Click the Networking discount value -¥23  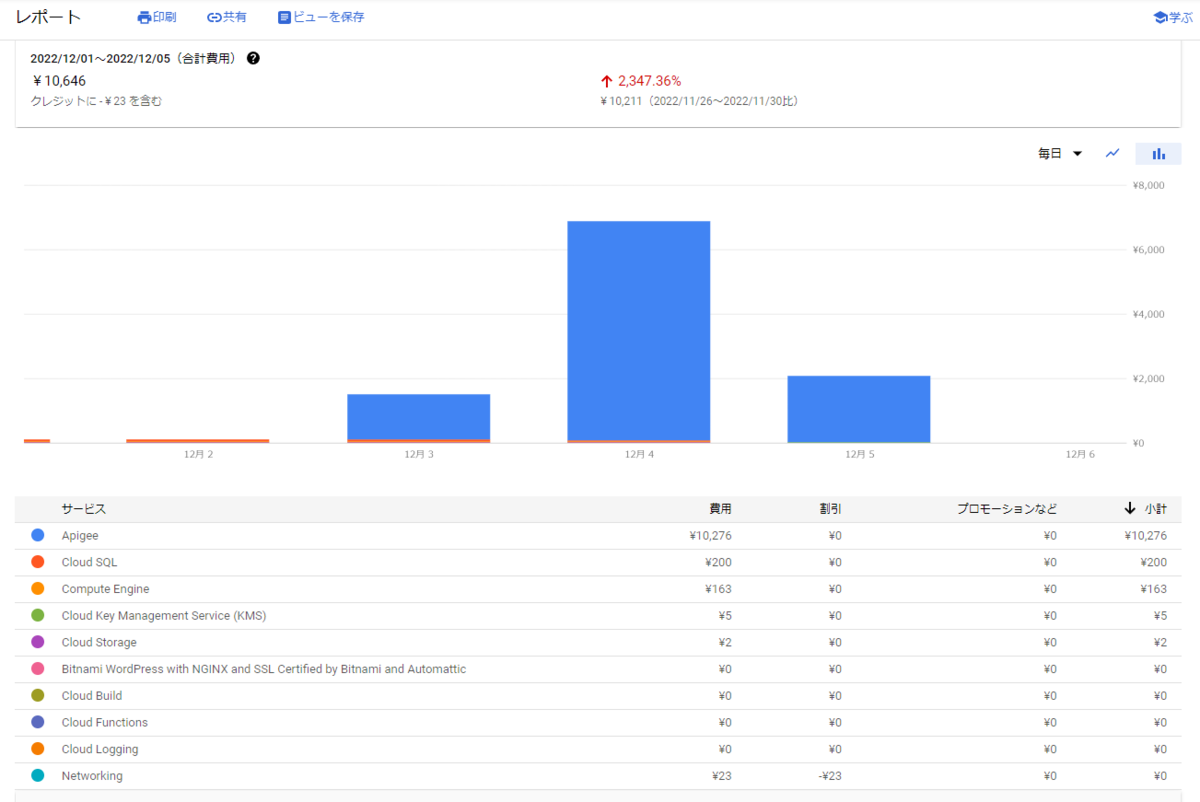click(829, 776)
